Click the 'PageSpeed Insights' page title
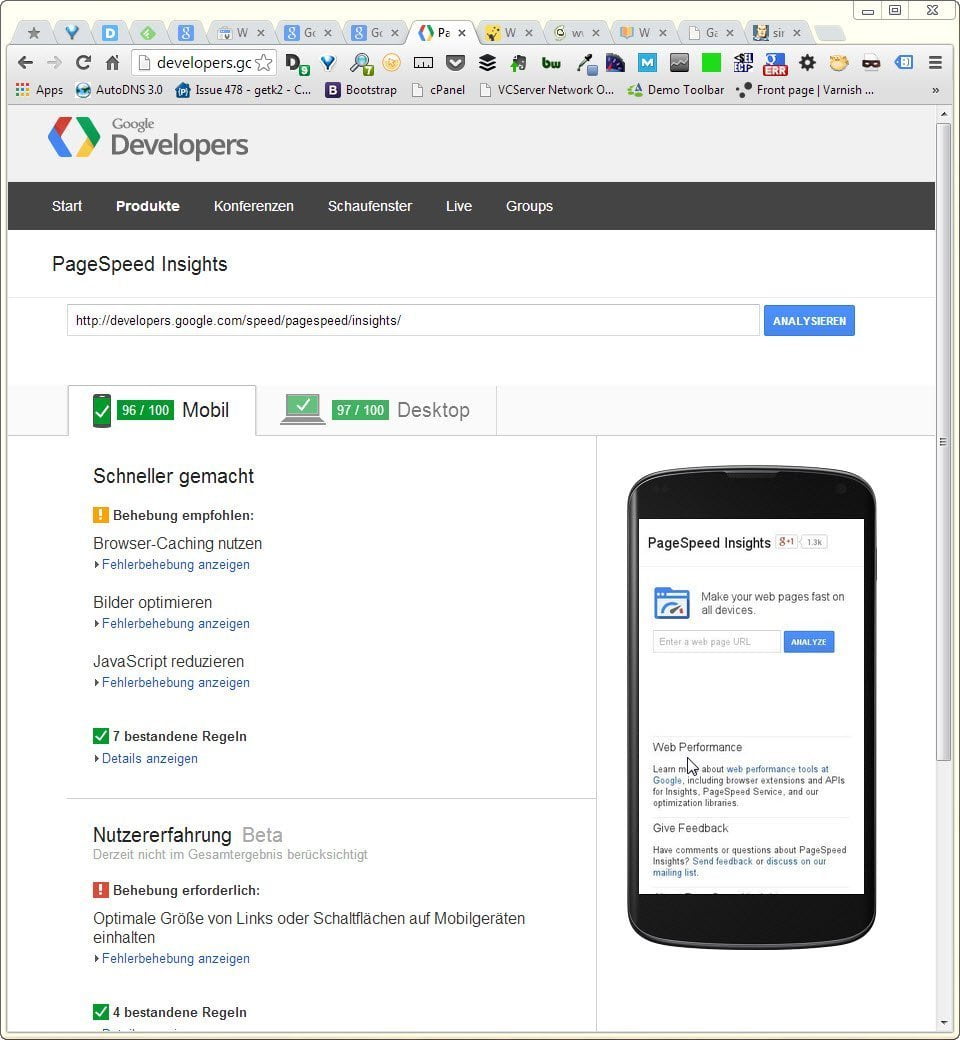The image size is (960, 1040). pos(140,264)
